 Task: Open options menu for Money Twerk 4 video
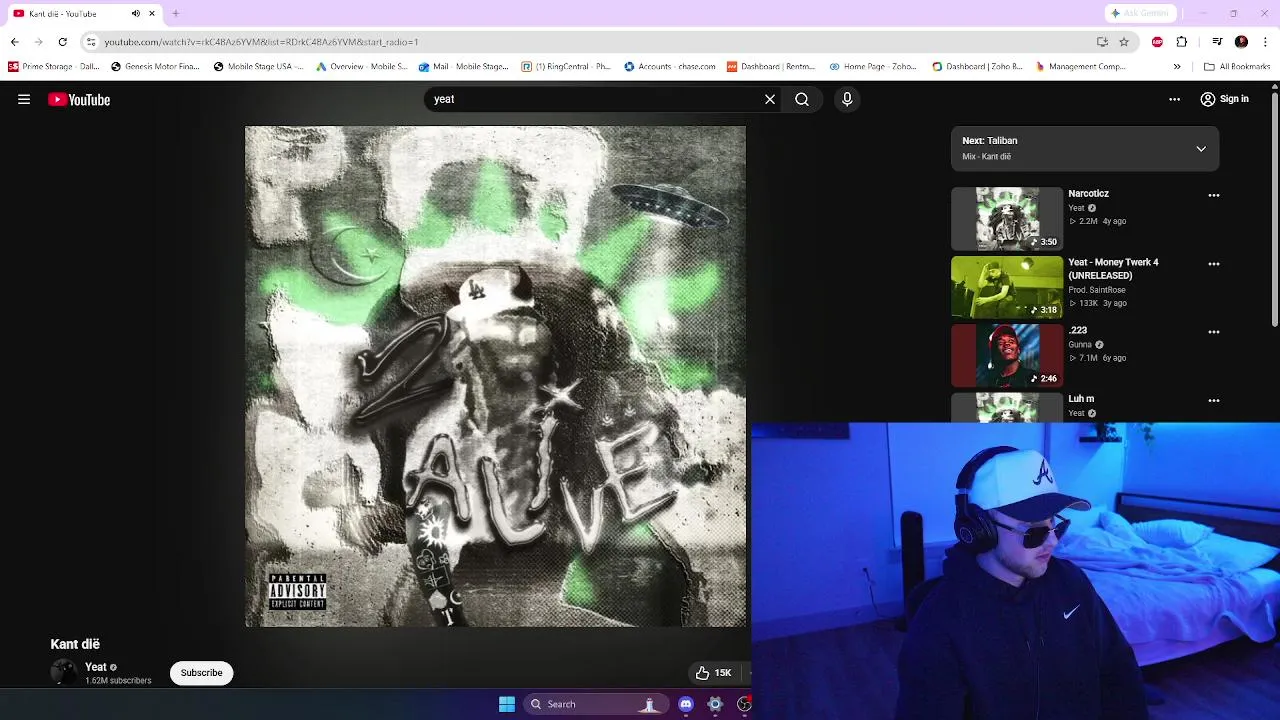pos(1214,264)
